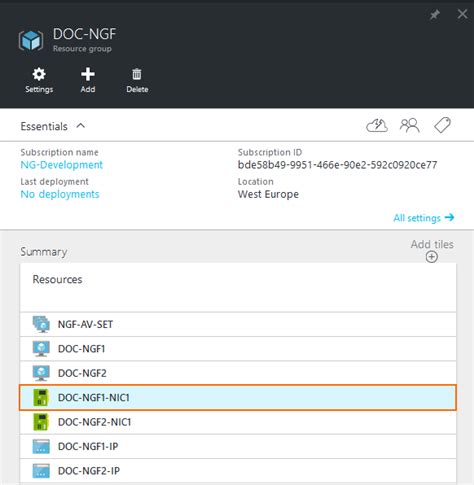Click the DOC-NGF1-IP address icon
This screenshot has width=474, height=485.
(41, 446)
